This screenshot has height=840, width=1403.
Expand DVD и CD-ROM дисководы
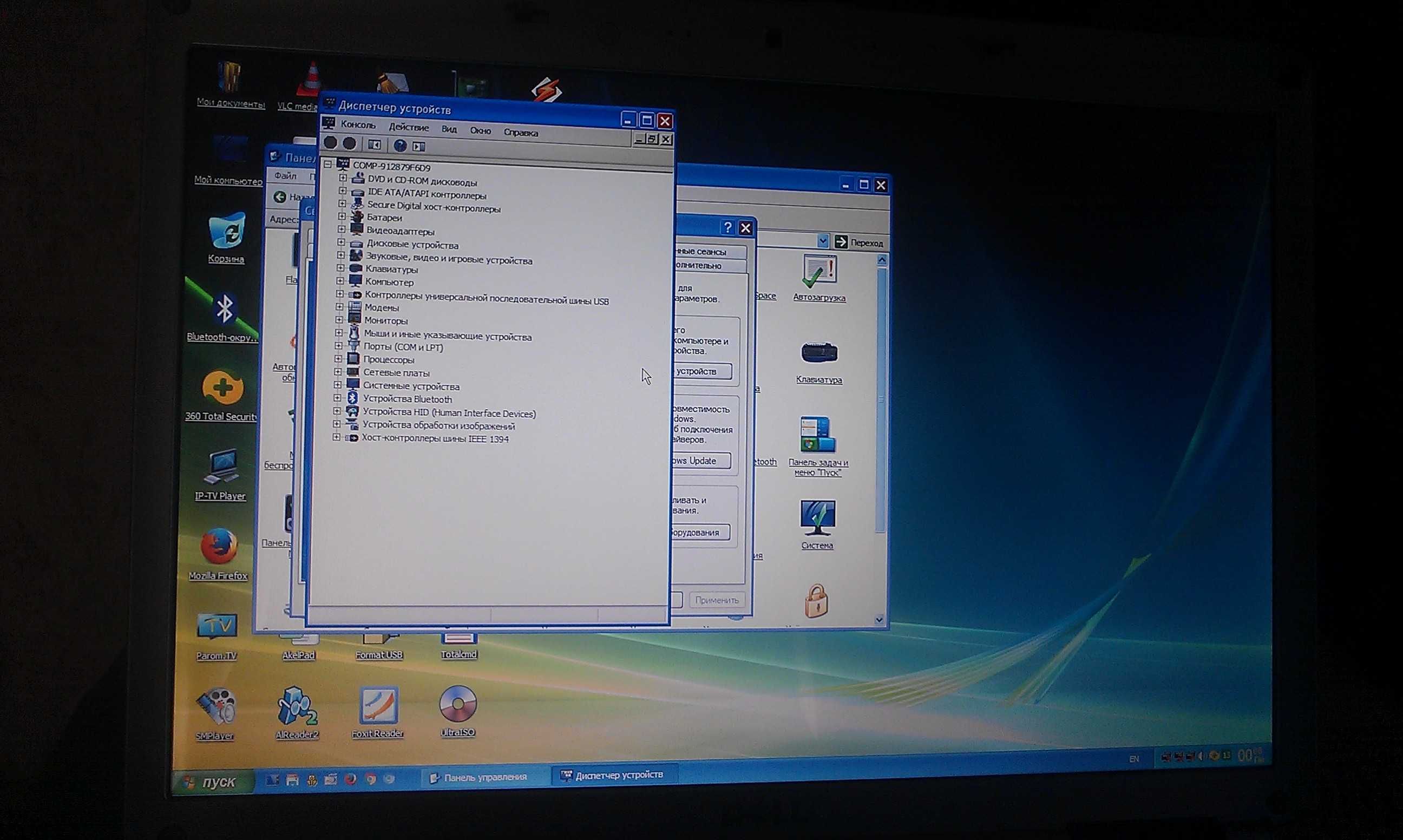[343, 178]
